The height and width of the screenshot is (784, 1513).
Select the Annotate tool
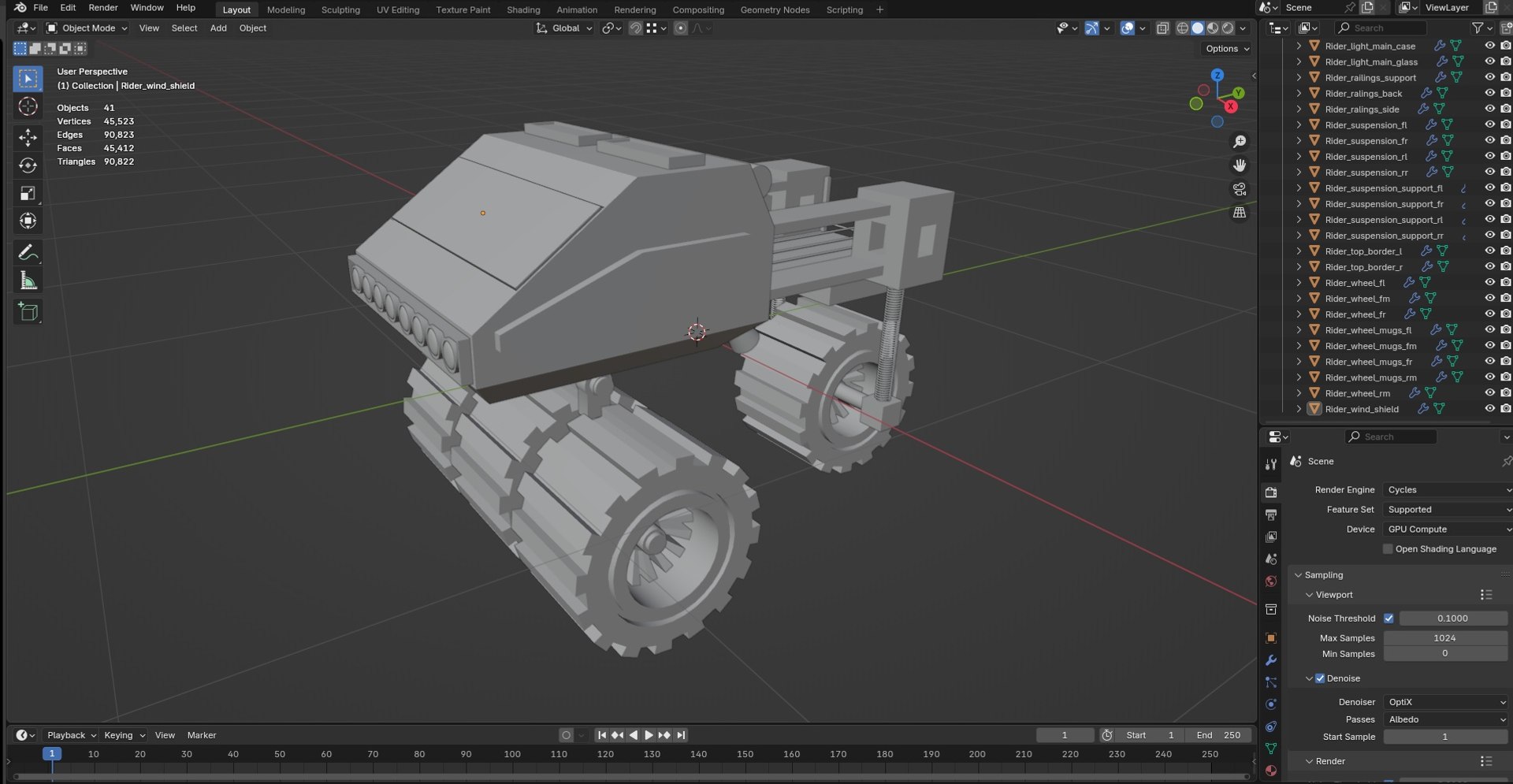pyautogui.click(x=28, y=253)
